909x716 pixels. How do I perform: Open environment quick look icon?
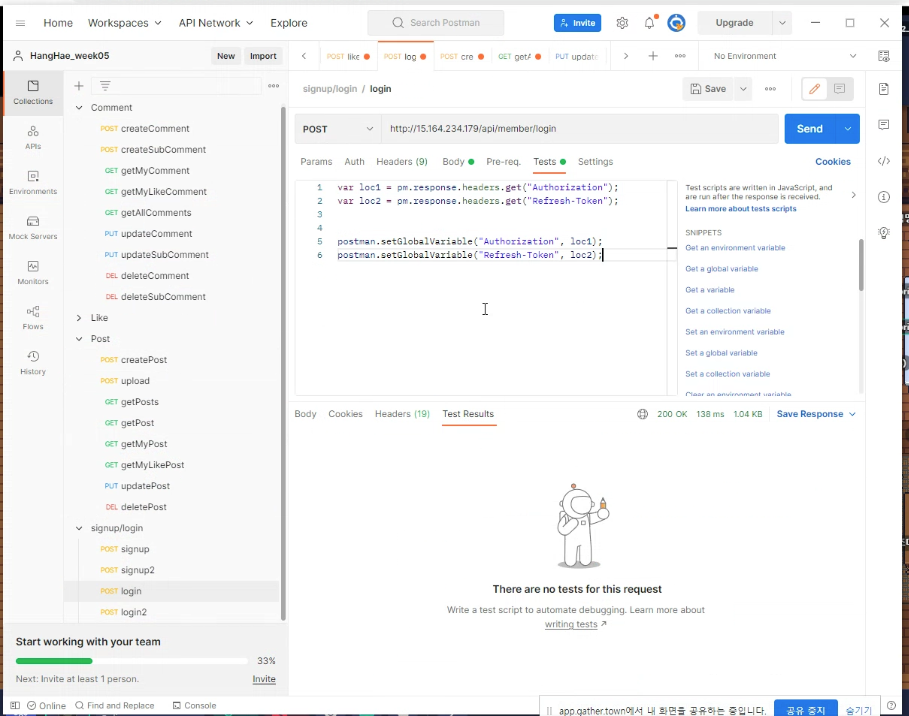[x=883, y=56]
